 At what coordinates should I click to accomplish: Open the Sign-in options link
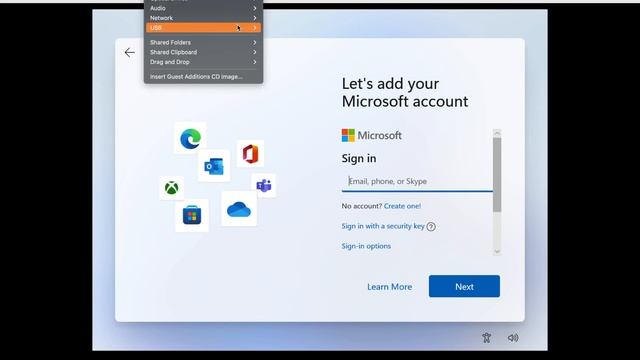[366, 246]
